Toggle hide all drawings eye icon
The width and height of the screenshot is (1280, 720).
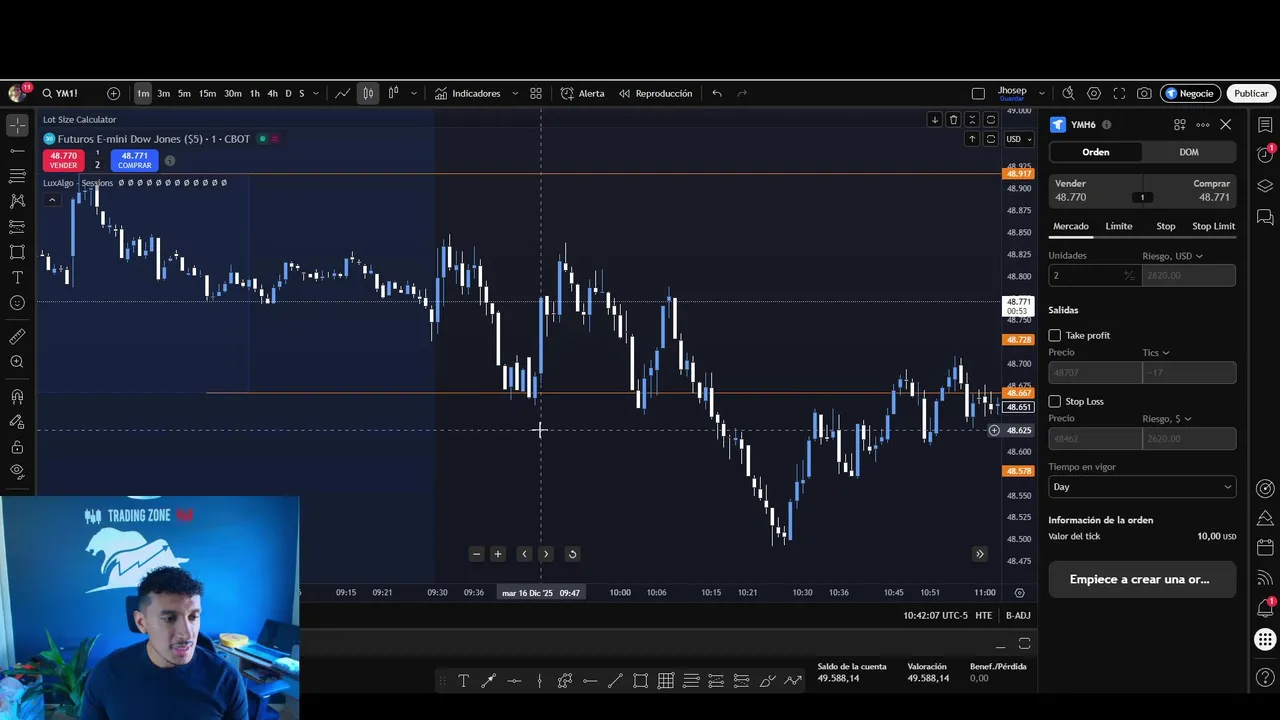(17, 472)
